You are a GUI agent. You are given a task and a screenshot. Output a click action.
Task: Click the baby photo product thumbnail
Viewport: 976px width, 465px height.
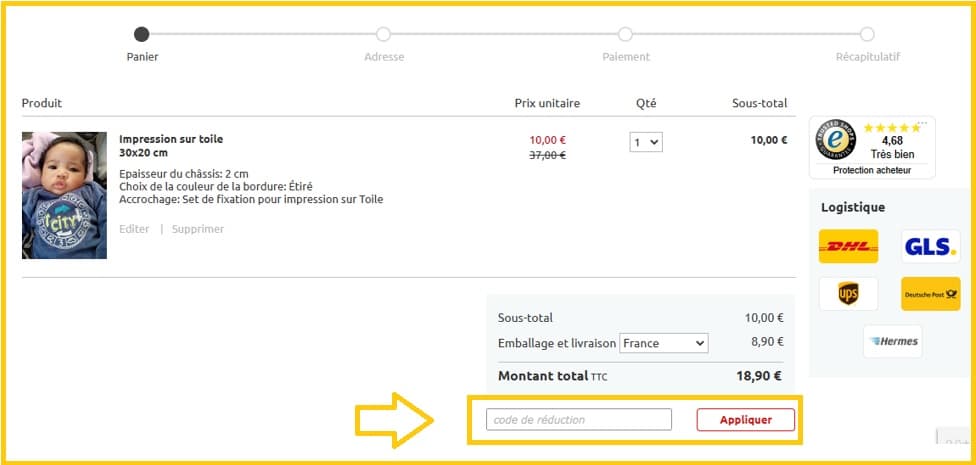point(64,195)
